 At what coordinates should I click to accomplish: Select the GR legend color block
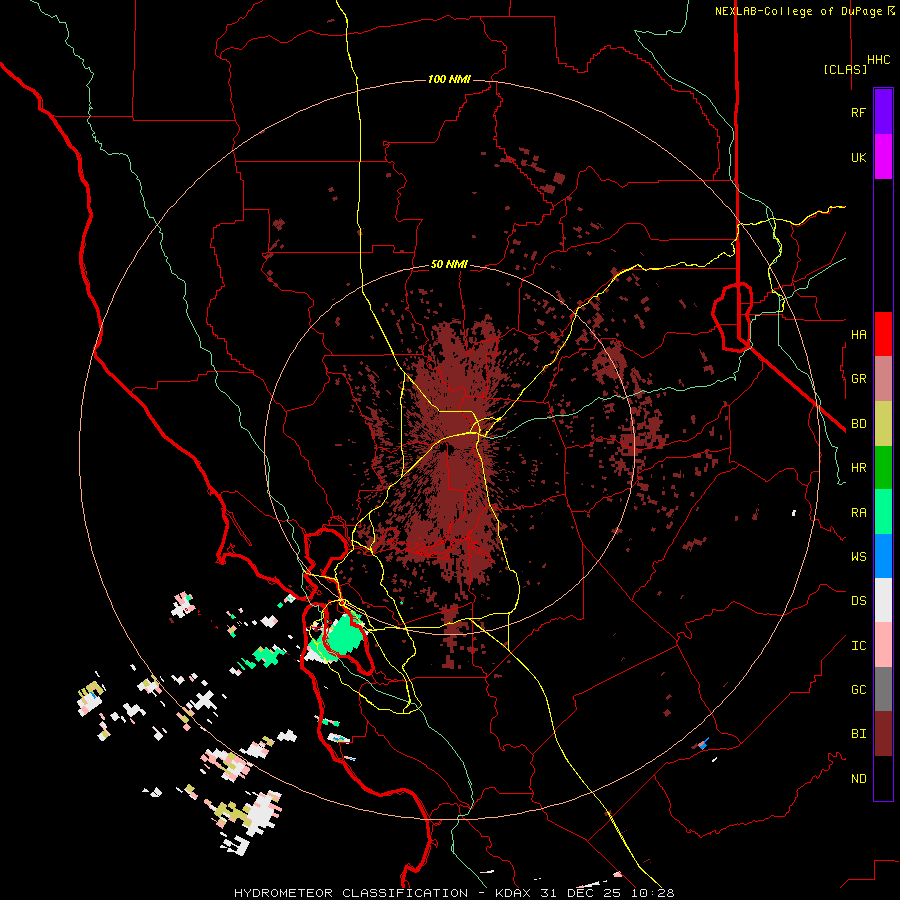coord(883,379)
